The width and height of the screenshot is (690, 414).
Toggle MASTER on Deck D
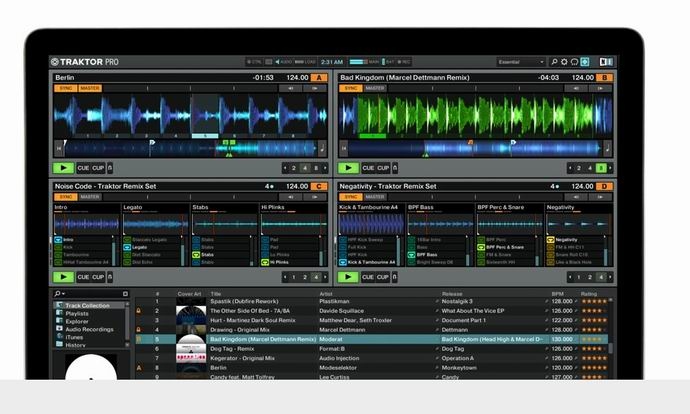(375, 197)
